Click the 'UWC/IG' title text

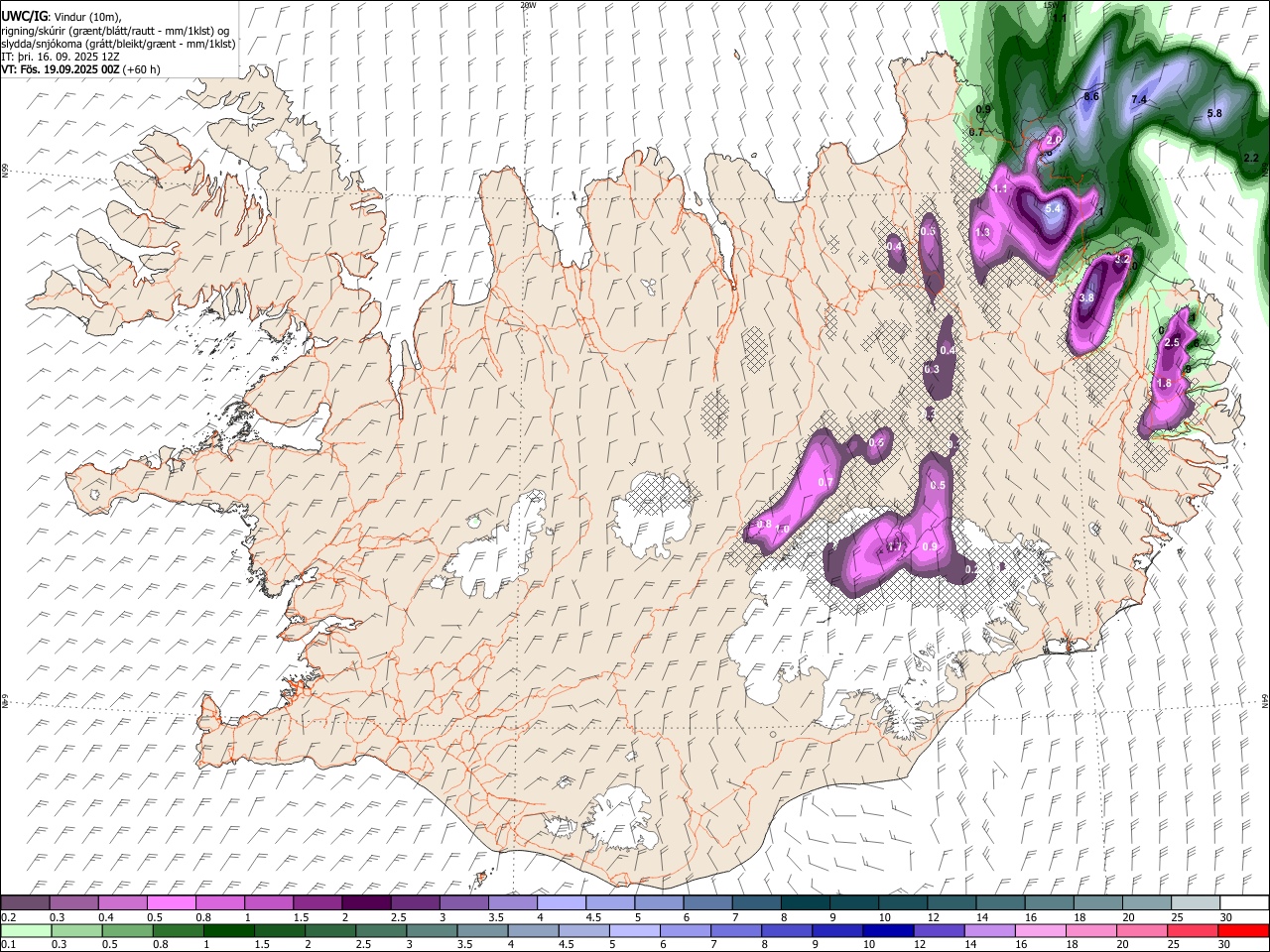coord(25,17)
